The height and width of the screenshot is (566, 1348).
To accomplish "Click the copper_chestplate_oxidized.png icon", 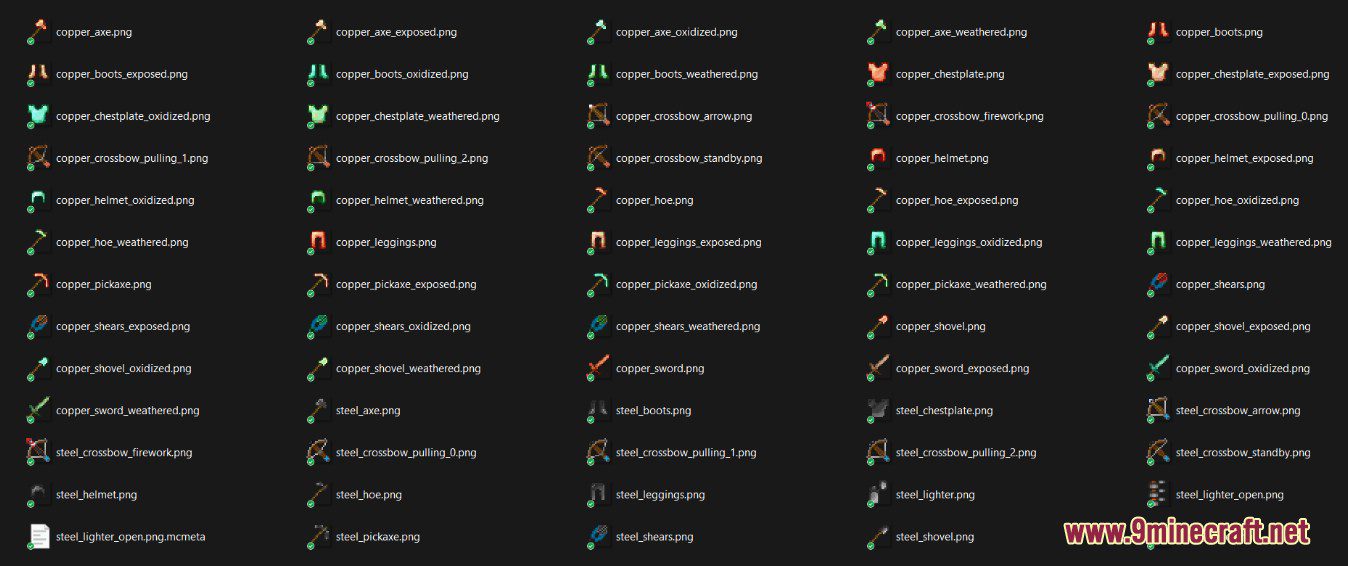I will point(38,116).
